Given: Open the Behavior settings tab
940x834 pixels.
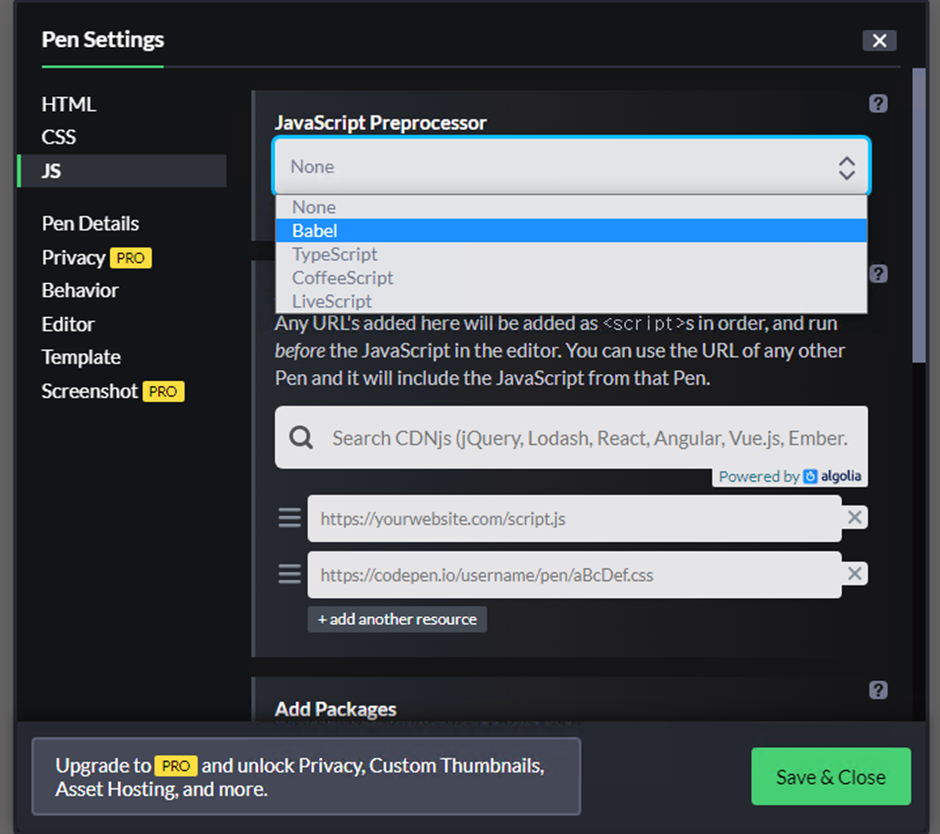Looking at the screenshot, I should coord(80,291).
